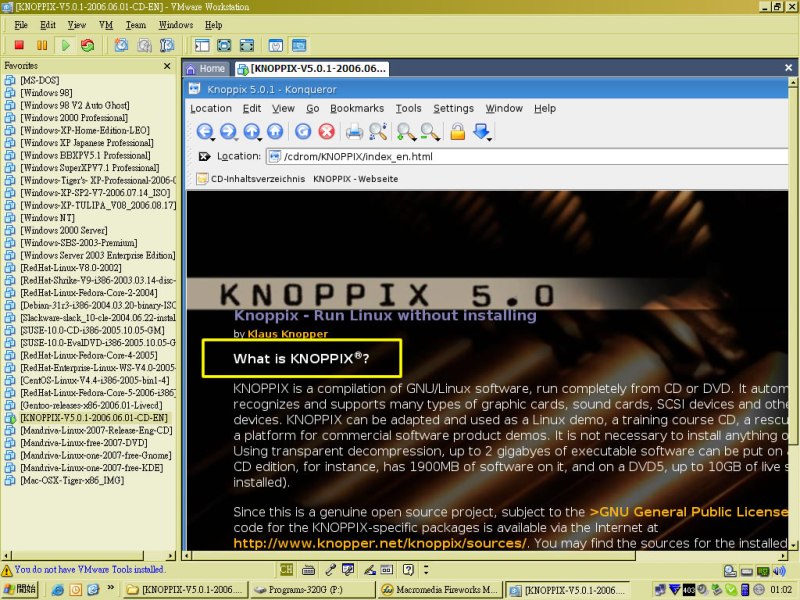Viewport: 800px width, 600px height.
Task: Zoom in using the magnifier with plus
Action: pyautogui.click(x=406, y=132)
